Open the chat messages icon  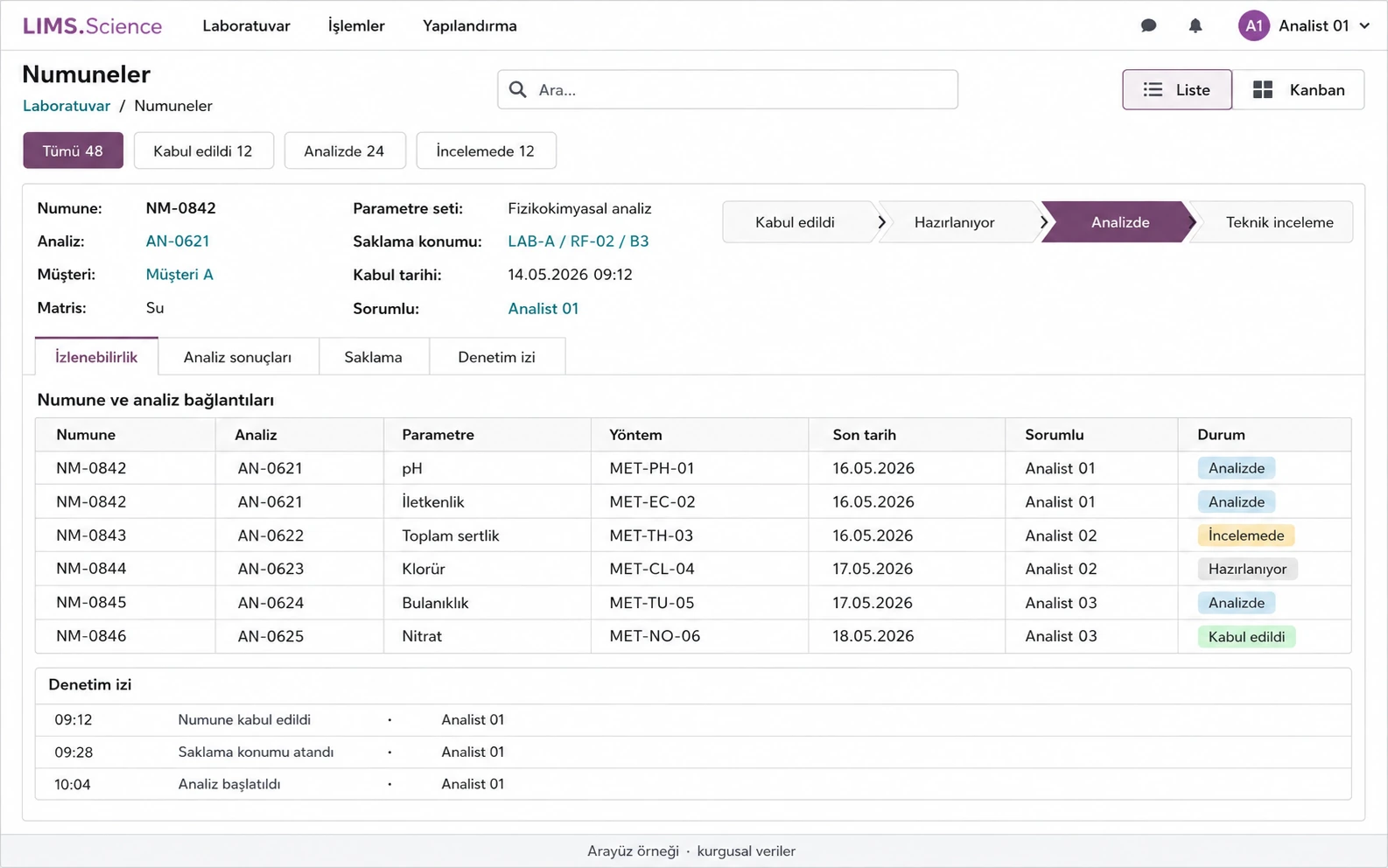(x=1148, y=26)
